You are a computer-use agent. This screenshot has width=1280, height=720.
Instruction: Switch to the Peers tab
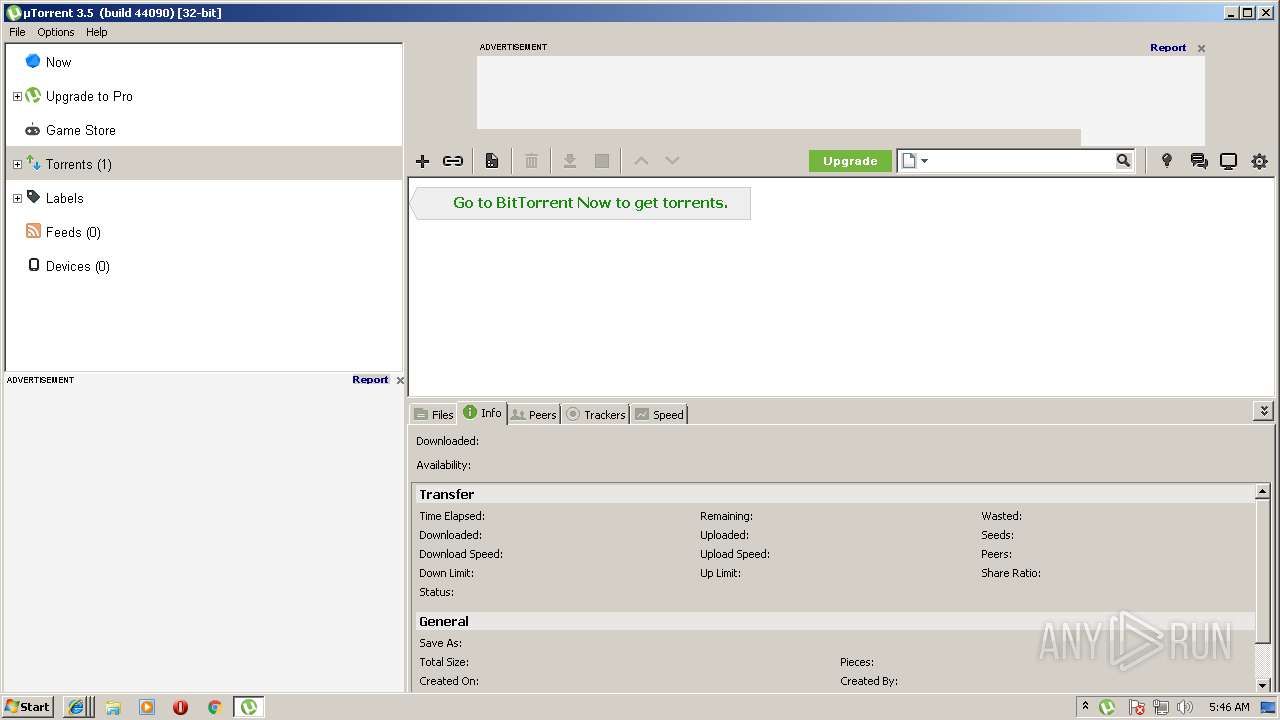tap(533, 414)
